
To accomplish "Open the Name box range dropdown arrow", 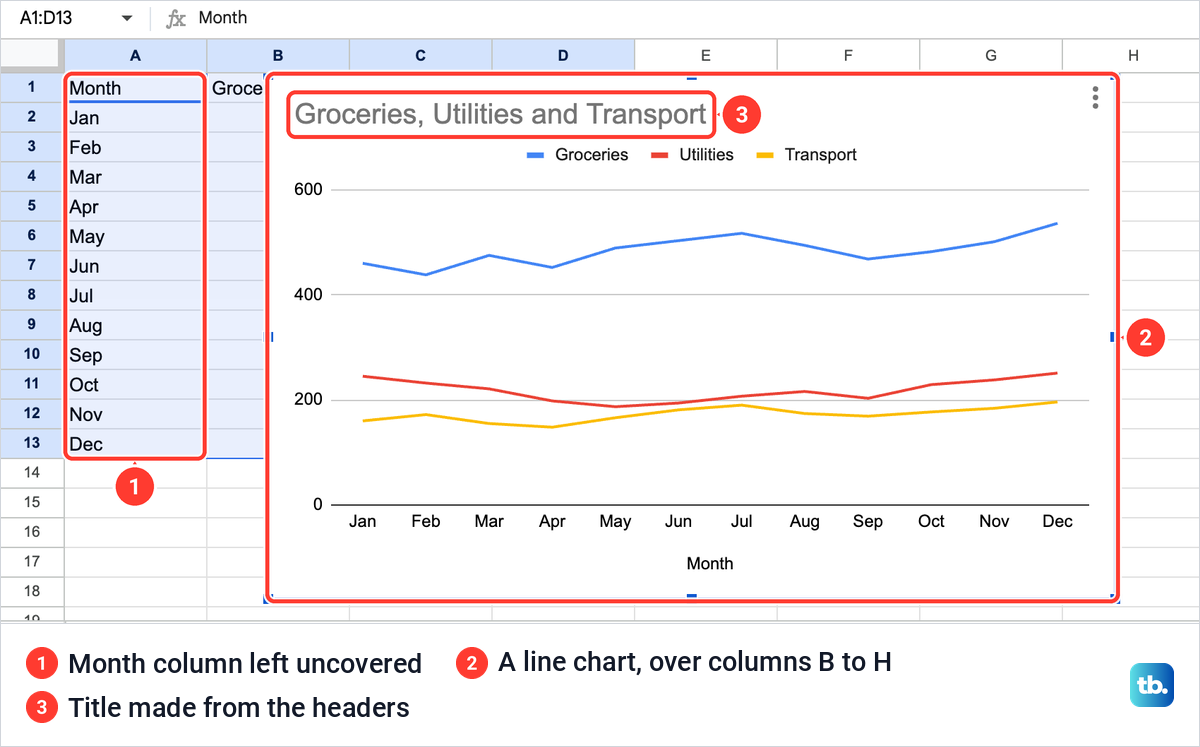I will (127, 18).
